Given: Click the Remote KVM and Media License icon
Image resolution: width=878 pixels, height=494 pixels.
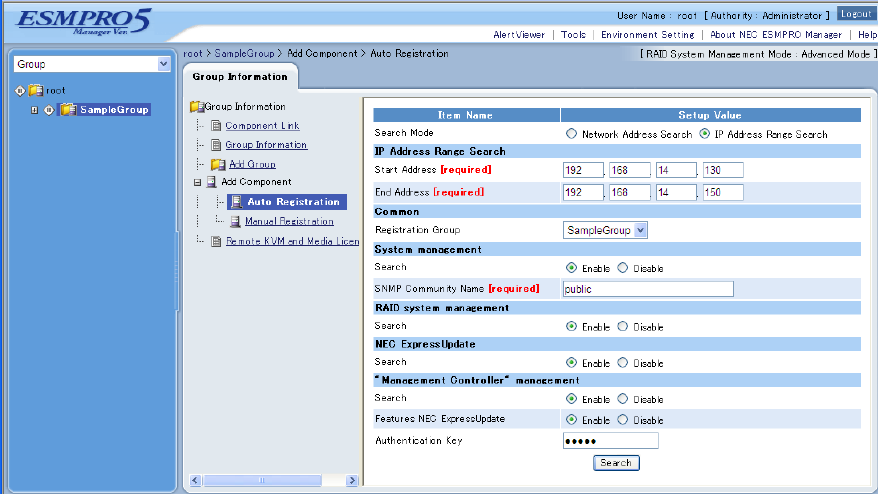Looking at the screenshot, I should [216, 241].
